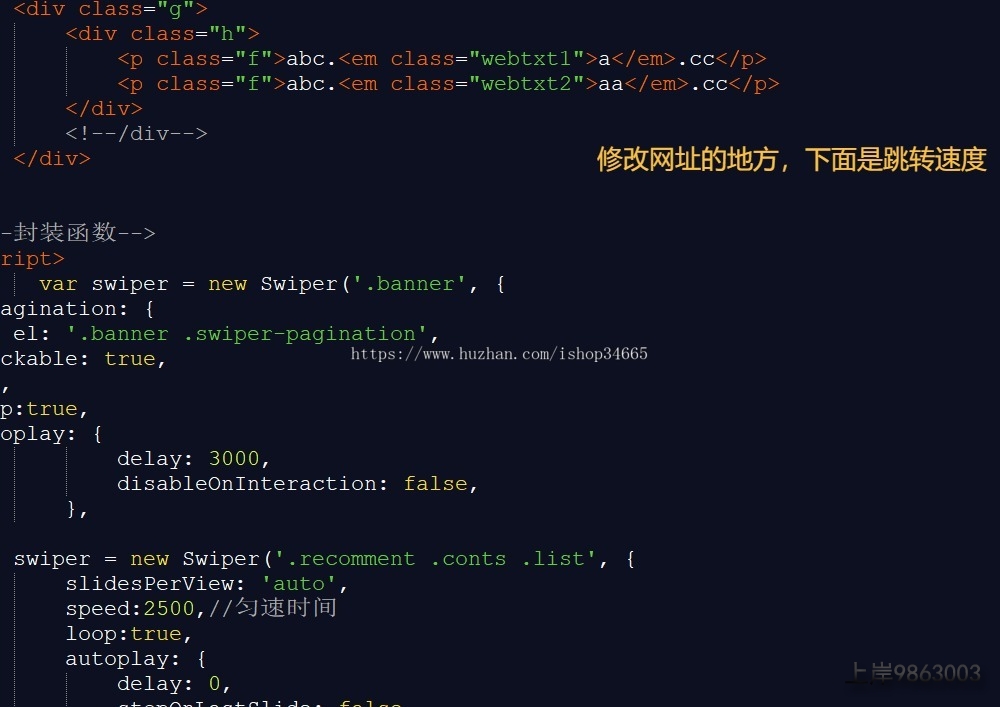Viewport: 1000px width, 707px height.
Task: Click the webtxt1 class name
Action: point(526,59)
